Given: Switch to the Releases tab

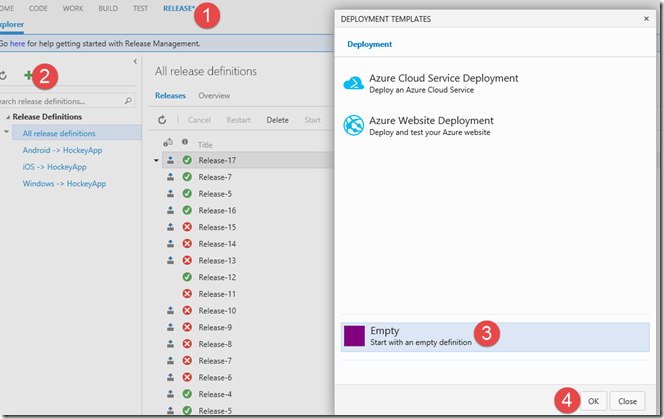Looking at the screenshot, I should point(170,96).
